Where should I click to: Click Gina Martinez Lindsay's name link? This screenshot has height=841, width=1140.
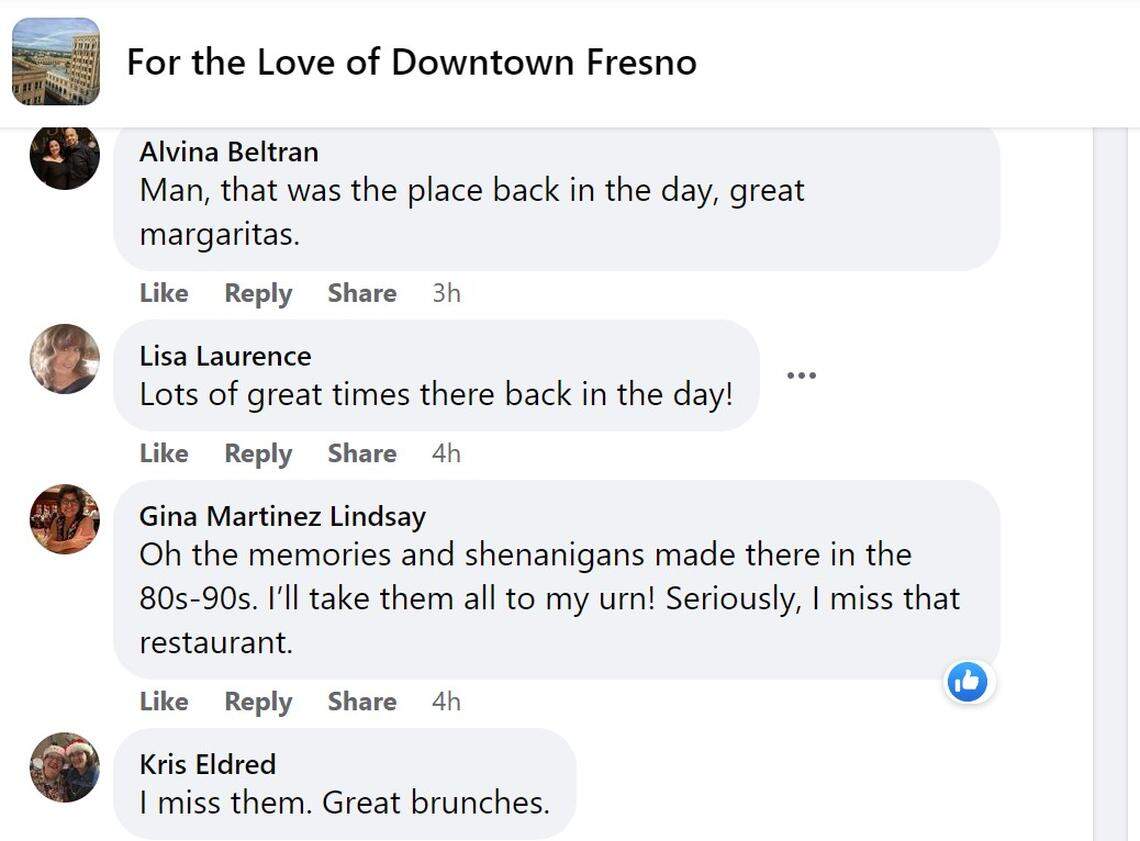[282, 516]
